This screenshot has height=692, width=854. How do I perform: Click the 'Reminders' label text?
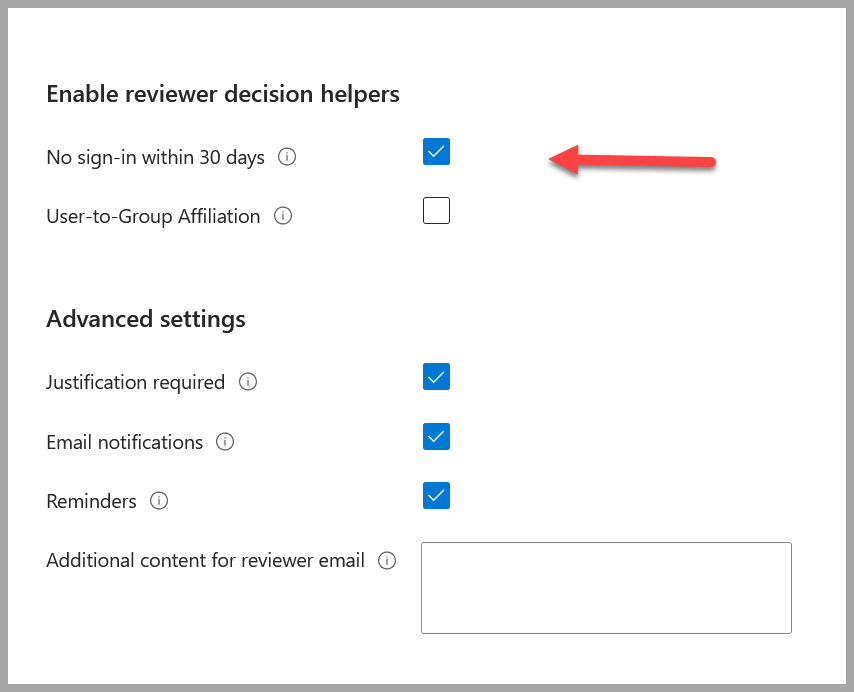click(92, 501)
